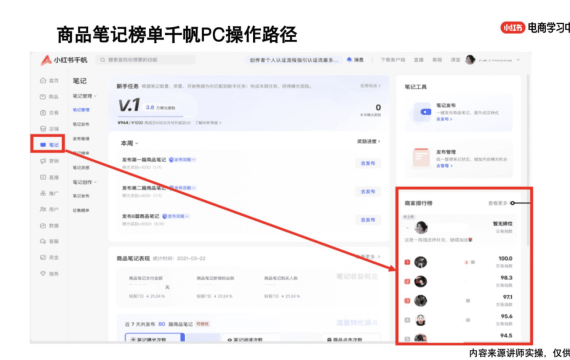Click 直播 in the top header
The width and height of the screenshot is (570, 360).
click(419, 60)
